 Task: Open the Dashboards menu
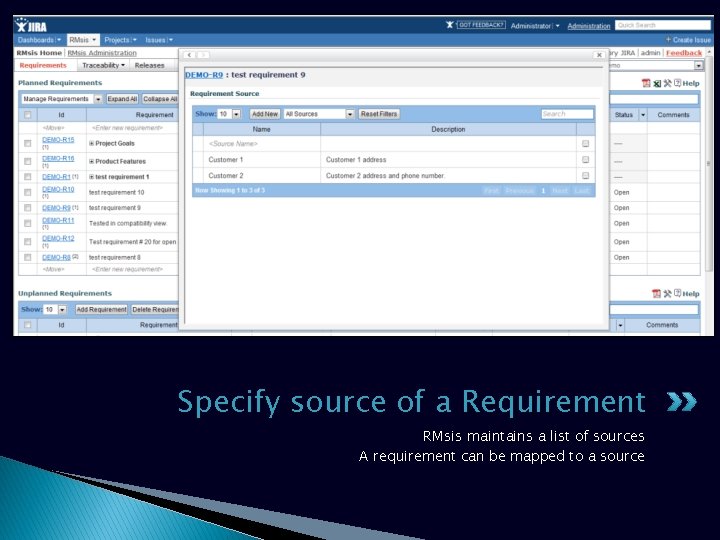pos(39,40)
